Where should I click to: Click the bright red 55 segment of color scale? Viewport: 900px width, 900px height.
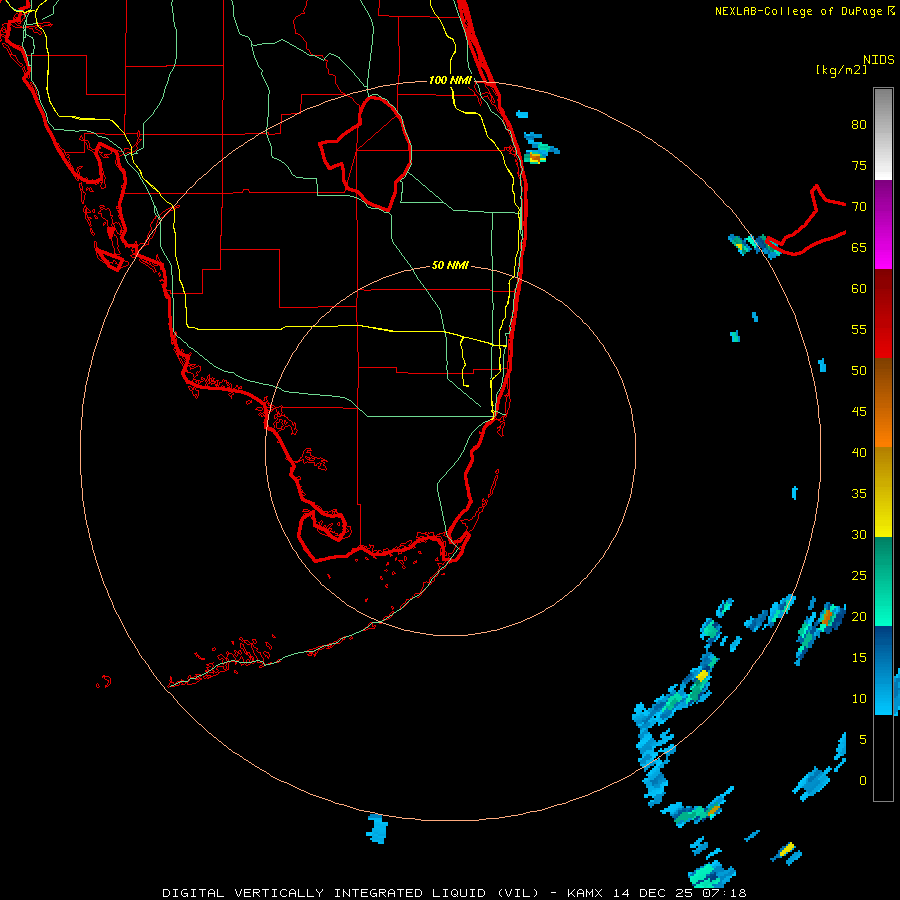[x=883, y=336]
